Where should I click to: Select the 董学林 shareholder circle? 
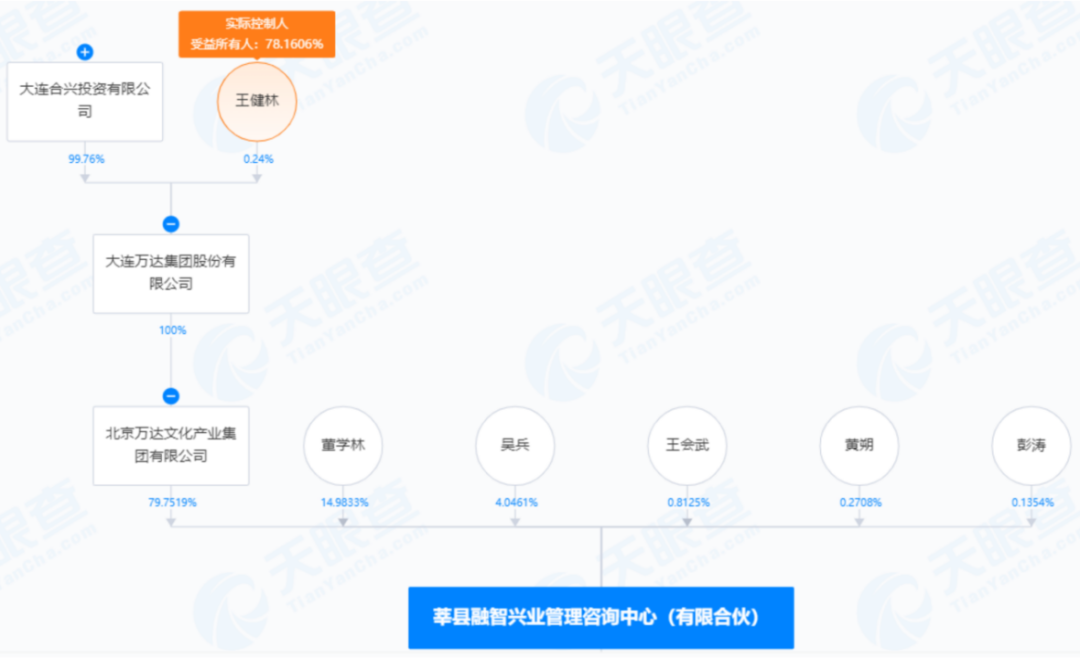point(343,445)
